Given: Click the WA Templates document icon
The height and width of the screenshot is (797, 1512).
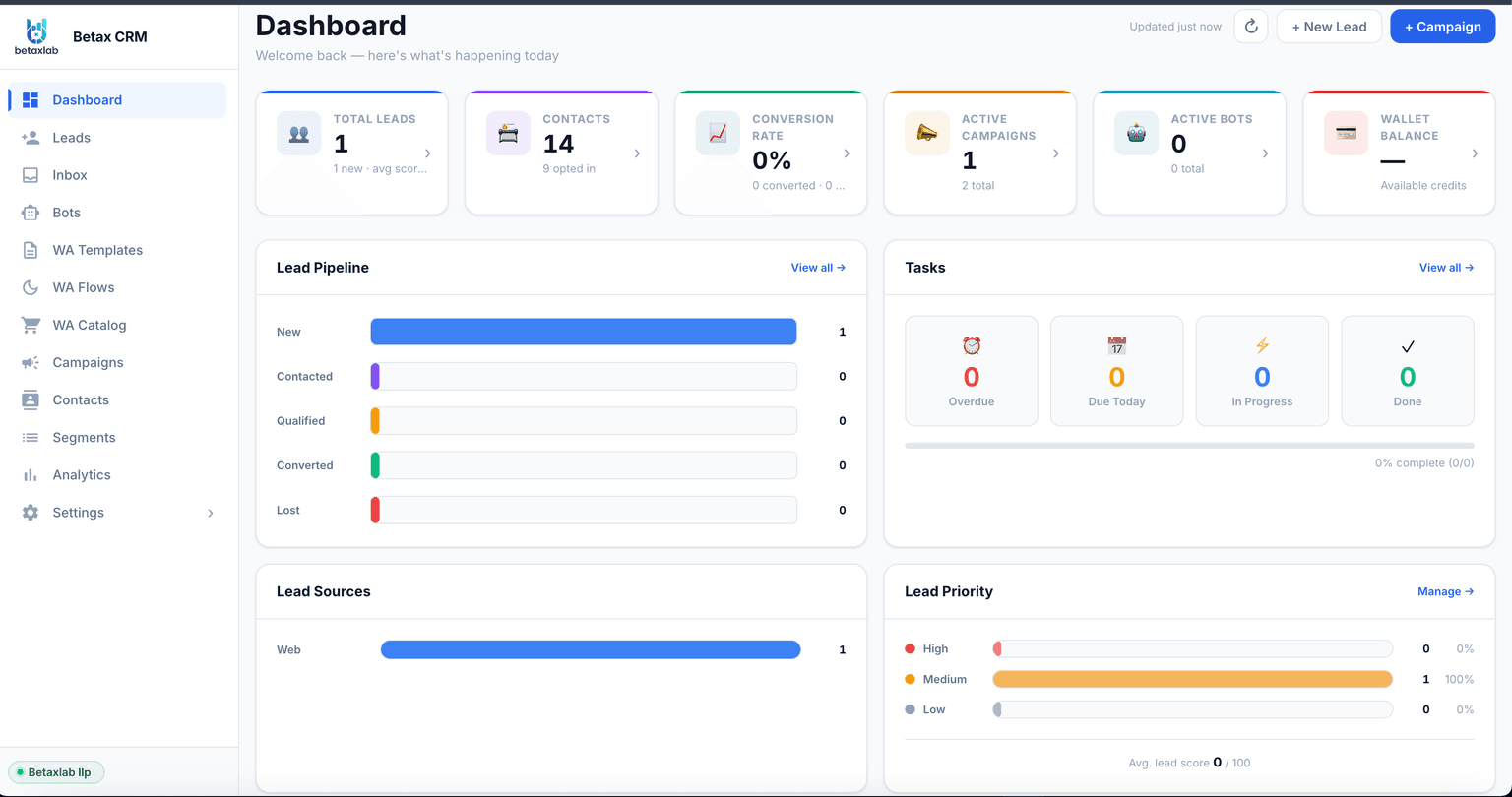Looking at the screenshot, I should [31, 250].
